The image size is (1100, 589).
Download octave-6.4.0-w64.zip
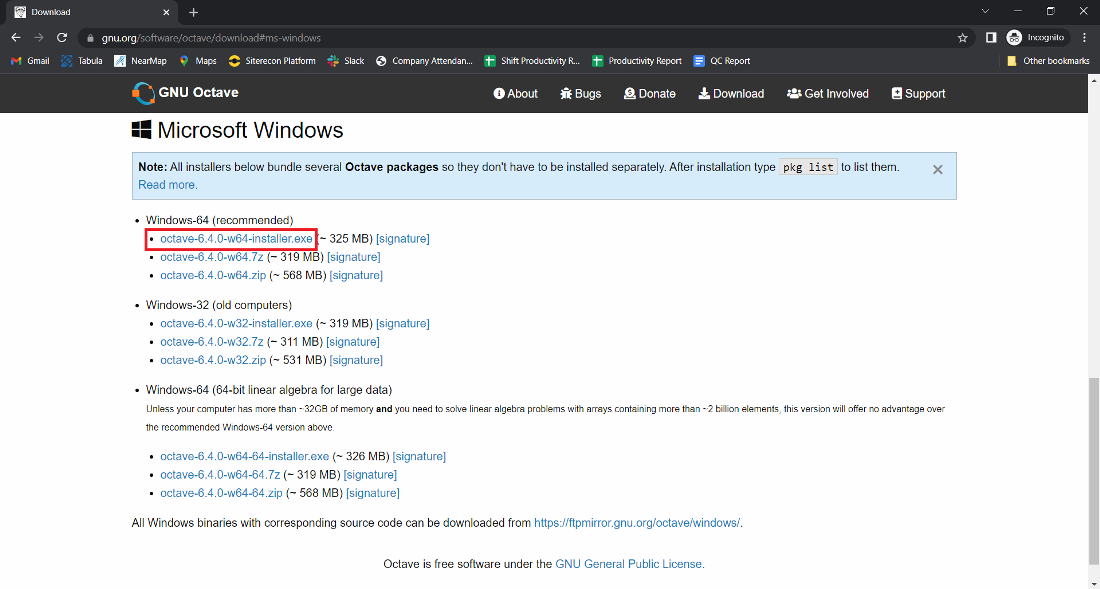213,276
